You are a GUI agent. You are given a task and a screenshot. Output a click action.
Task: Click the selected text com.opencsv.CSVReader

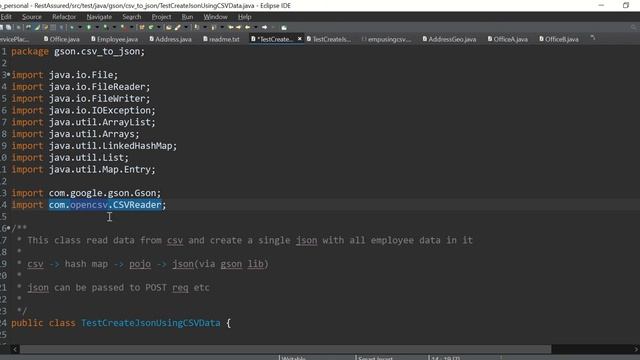(105, 205)
